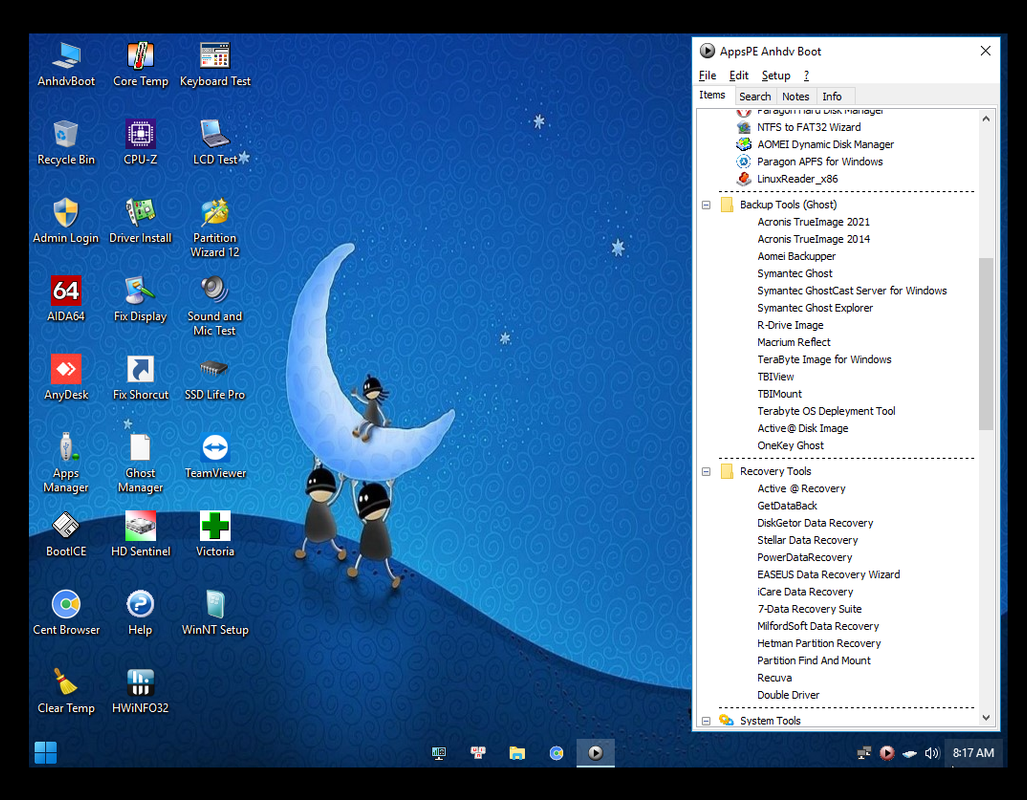
Task: Open SSD Life Pro icon
Action: [215, 378]
